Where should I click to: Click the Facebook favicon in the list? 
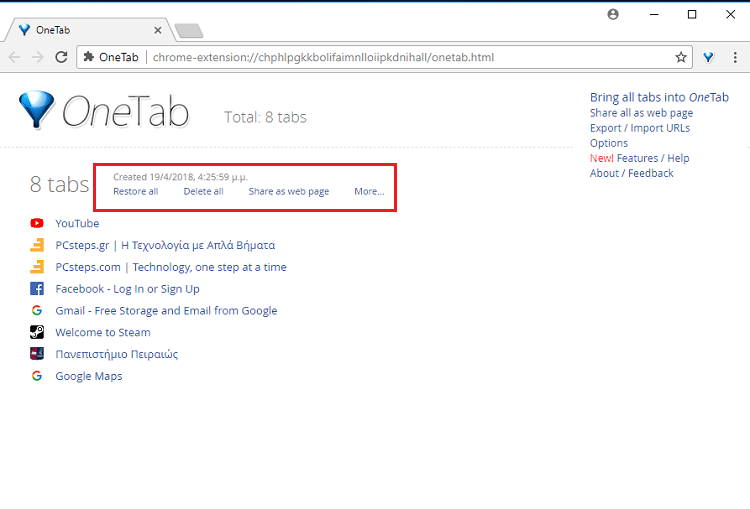point(37,288)
